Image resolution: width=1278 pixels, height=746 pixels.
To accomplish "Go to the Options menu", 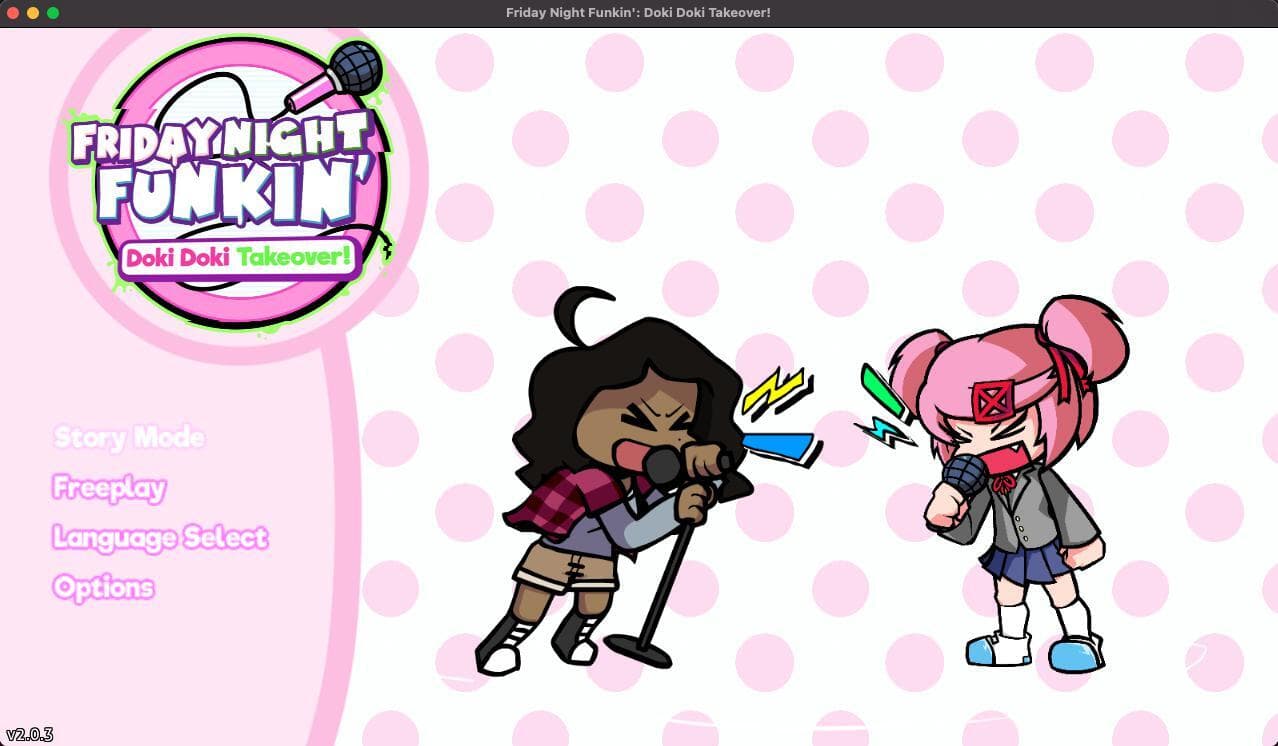I will [103, 587].
